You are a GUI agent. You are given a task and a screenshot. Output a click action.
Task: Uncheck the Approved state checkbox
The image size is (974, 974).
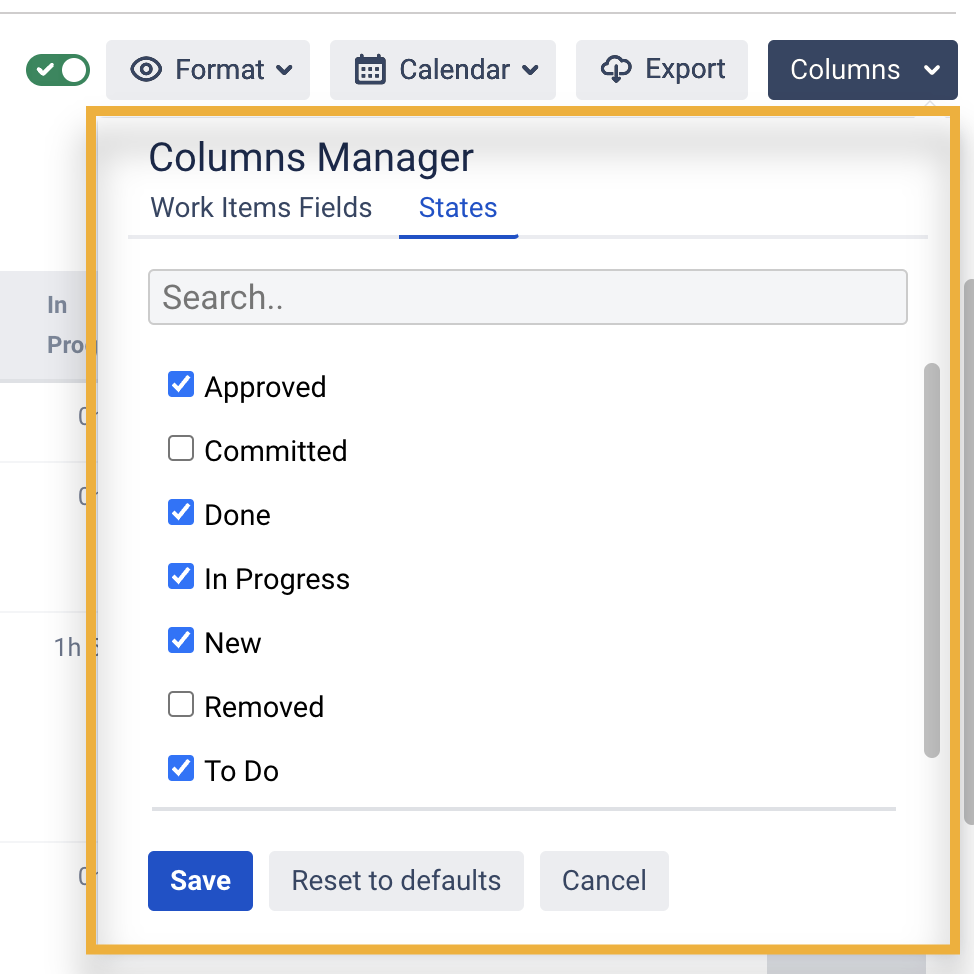(x=181, y=385)
